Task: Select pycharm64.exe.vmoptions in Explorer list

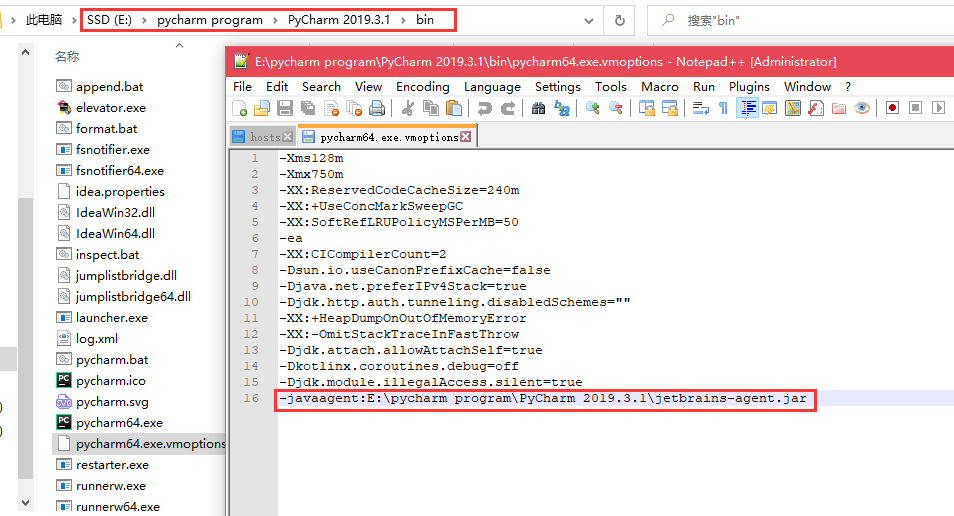Action: click(141, 444)
